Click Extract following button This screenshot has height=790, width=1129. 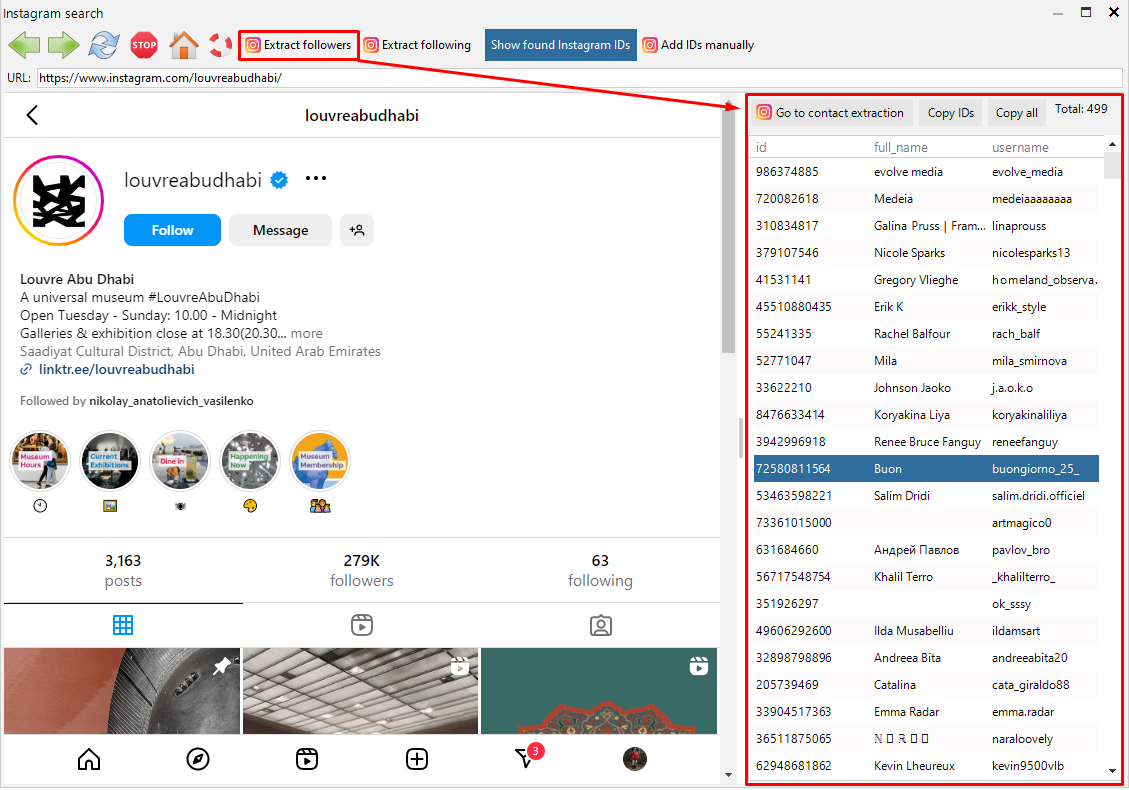[418, 45]
